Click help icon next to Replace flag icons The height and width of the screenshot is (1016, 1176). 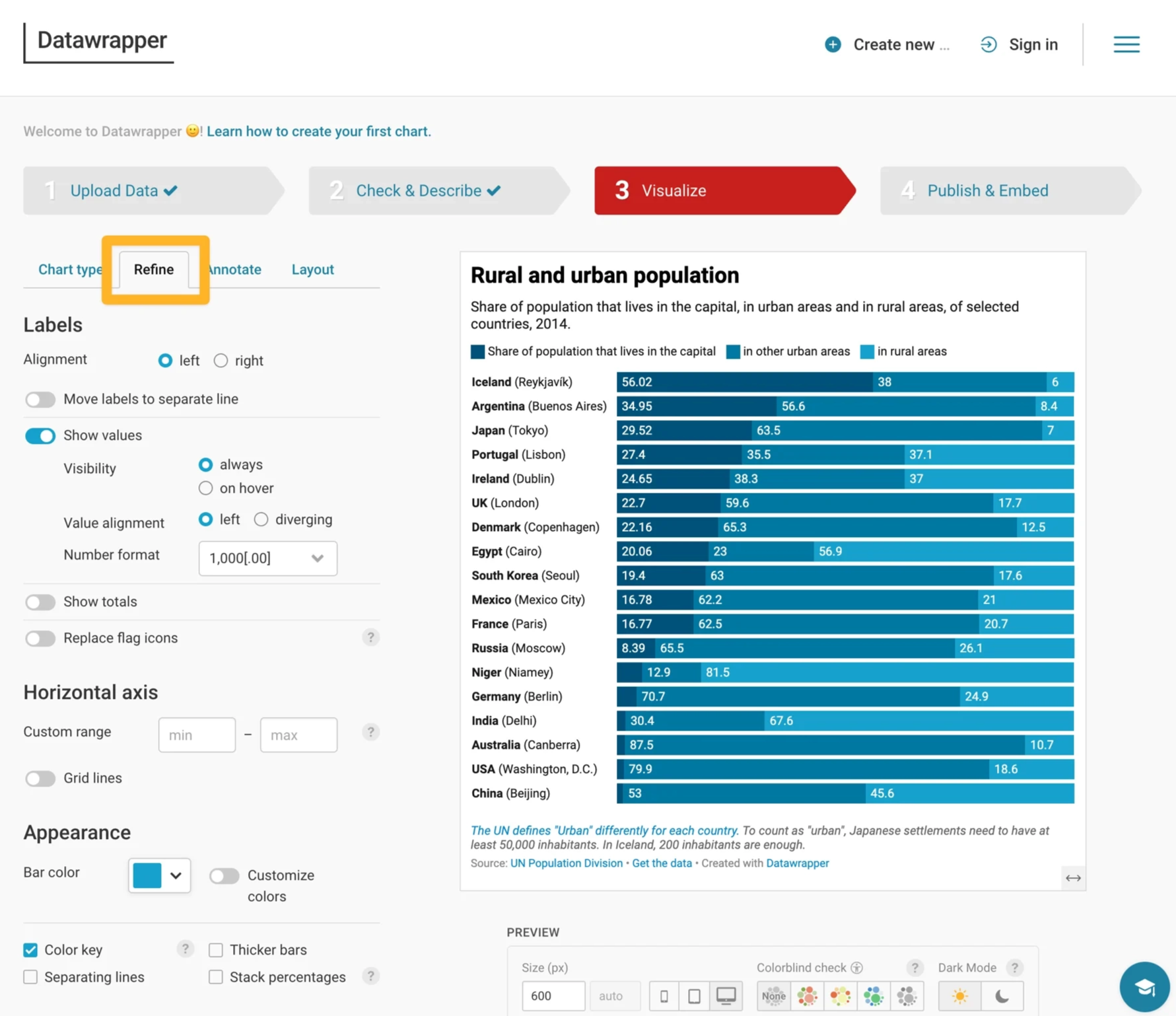pyautogui.click(x=370, y=637)
